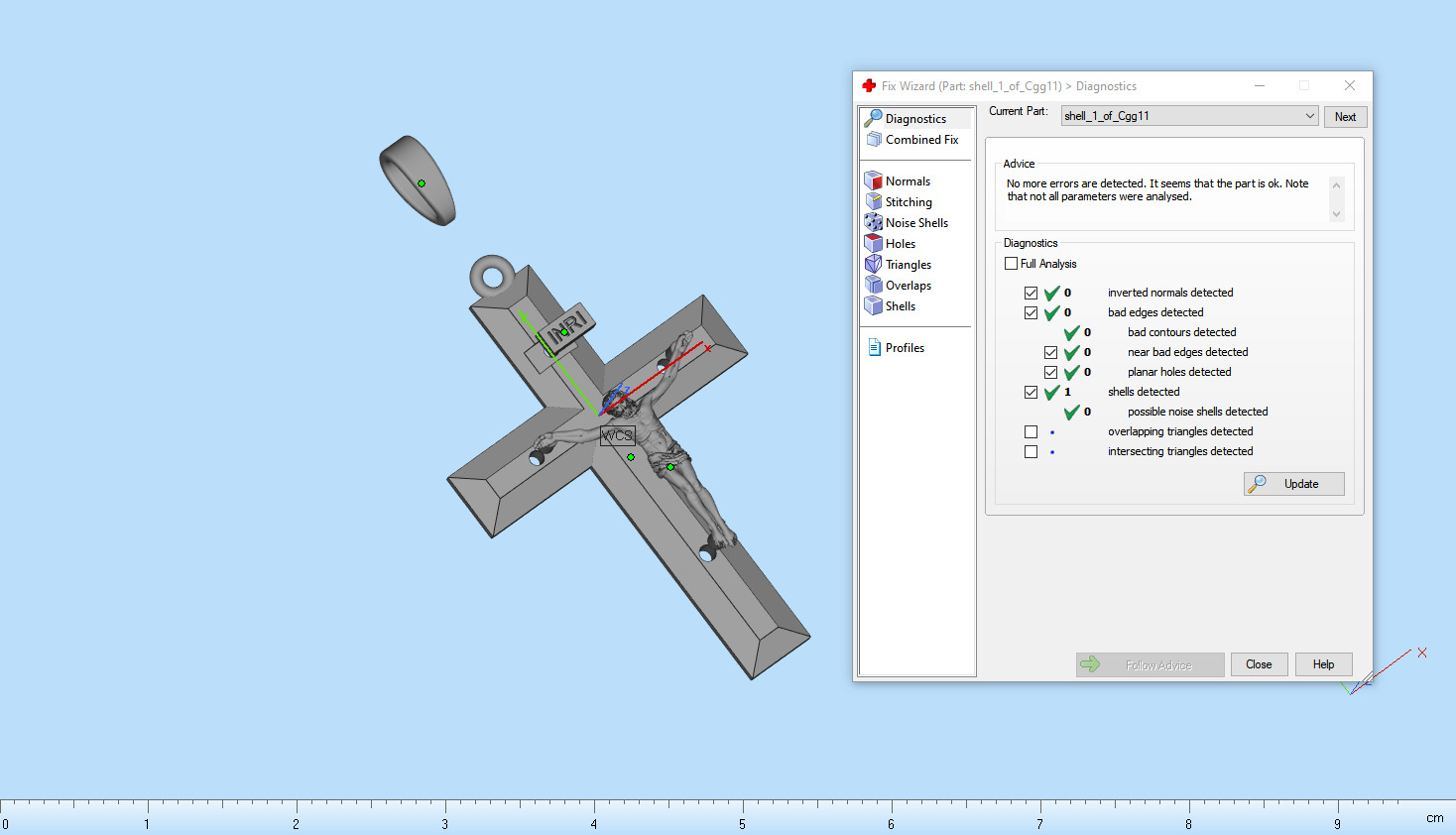Click the possible noise shells detected text
This screenshot has height=835, width=1456.
pyautogui.click(x=1197, y=412)
